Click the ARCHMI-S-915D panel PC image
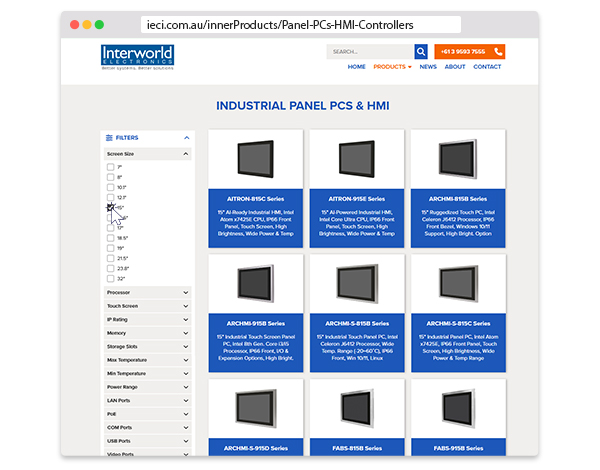The width and height of the screenshot is (600, 470). click(256, 408)
